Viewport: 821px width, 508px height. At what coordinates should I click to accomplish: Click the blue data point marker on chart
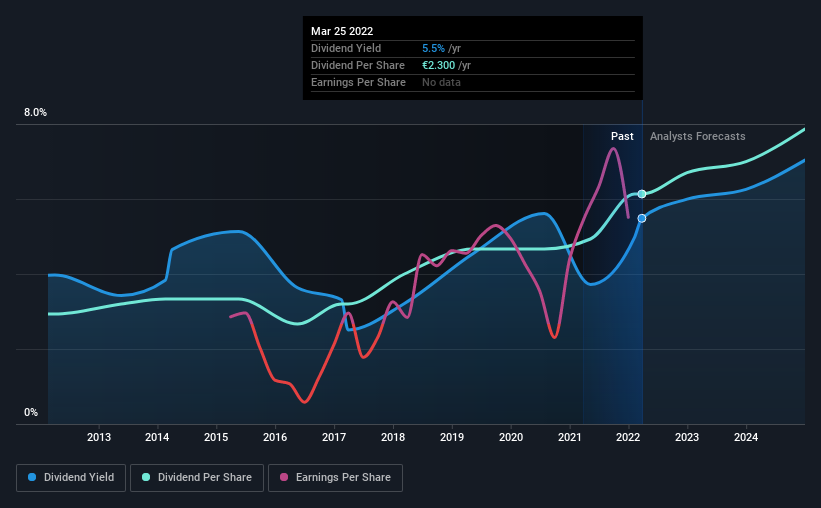[x=642, y=218]
